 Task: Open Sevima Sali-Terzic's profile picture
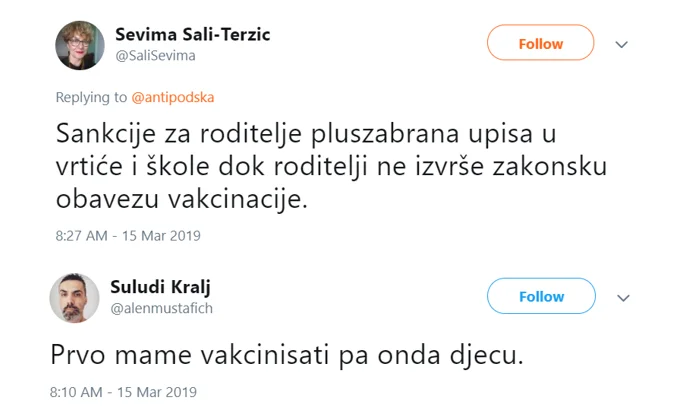click(x=80, y=45)
